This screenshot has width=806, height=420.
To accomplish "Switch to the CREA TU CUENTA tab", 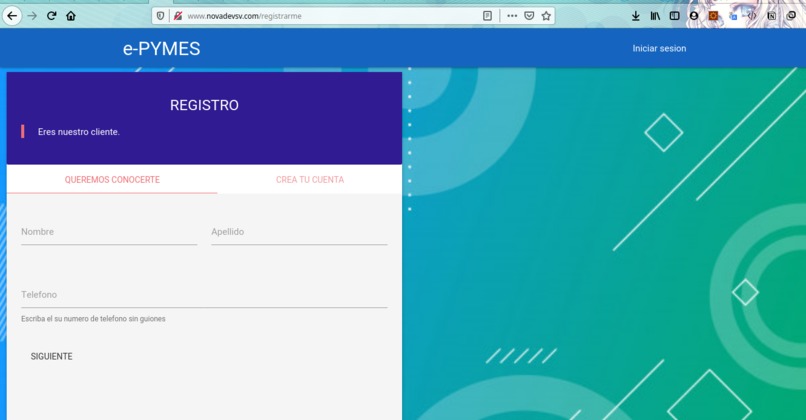I will (x=310, y=179).
